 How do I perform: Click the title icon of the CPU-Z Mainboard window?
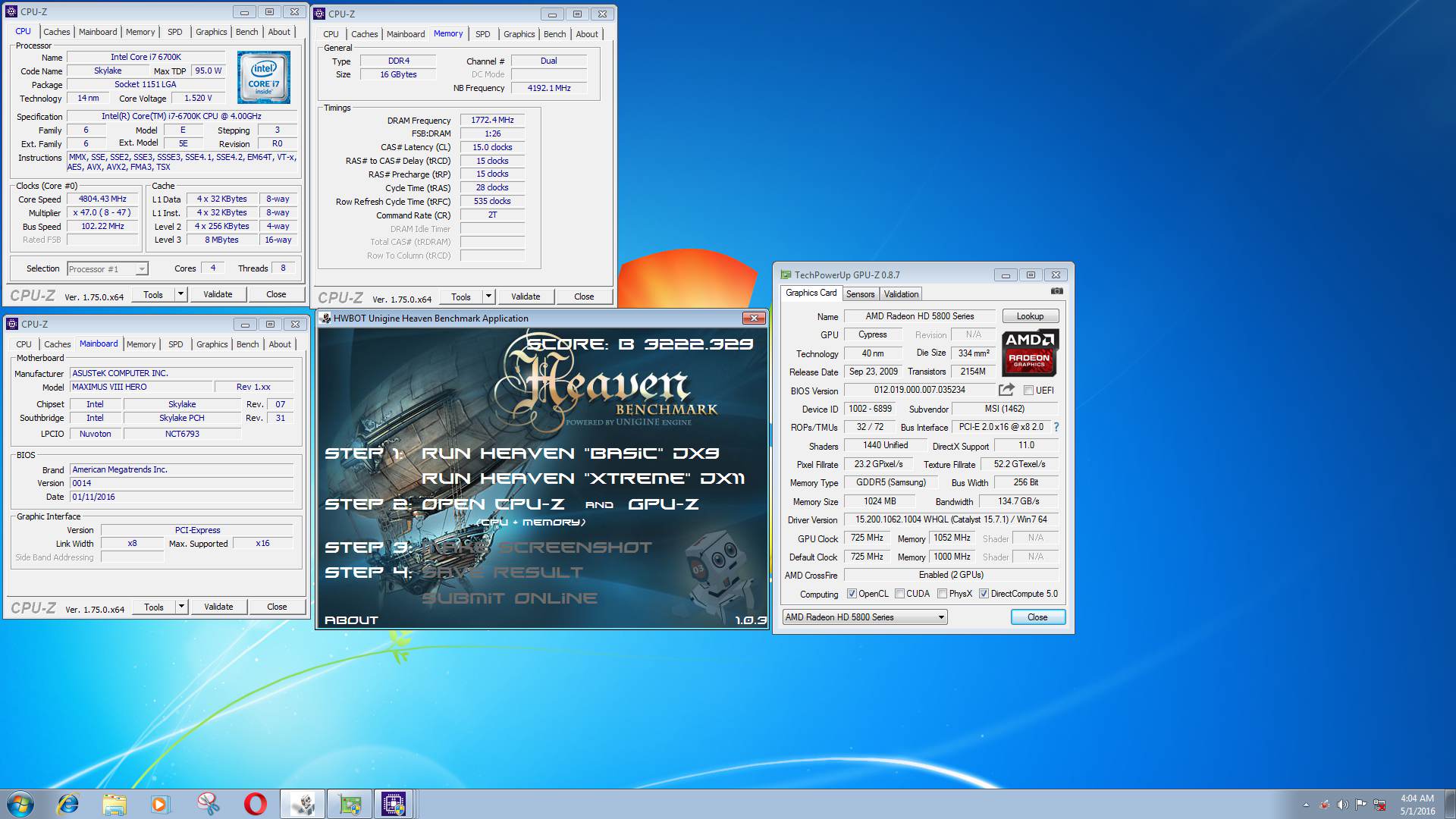(12, 324)
